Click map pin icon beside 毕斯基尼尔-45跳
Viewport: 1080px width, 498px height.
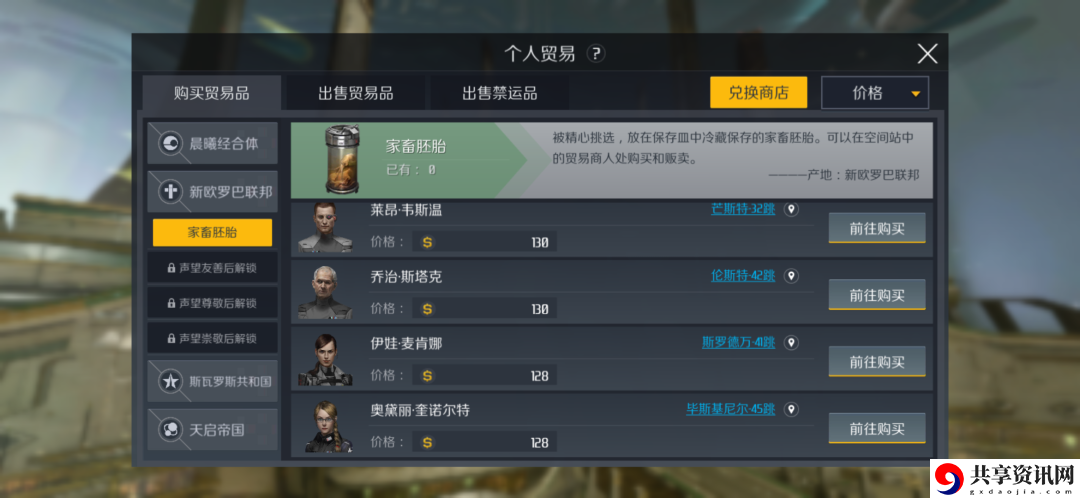tap(791, 410)
